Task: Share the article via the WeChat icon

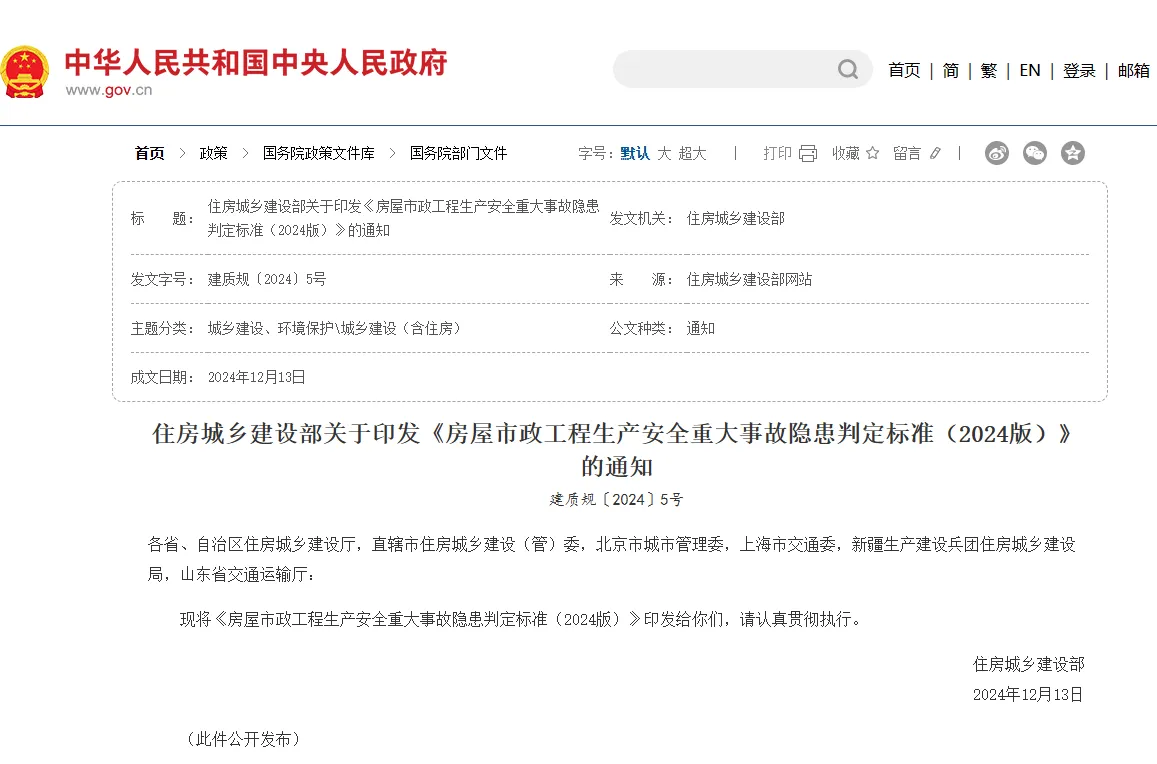Action: pyautogui.click(x=1035, y=153)
